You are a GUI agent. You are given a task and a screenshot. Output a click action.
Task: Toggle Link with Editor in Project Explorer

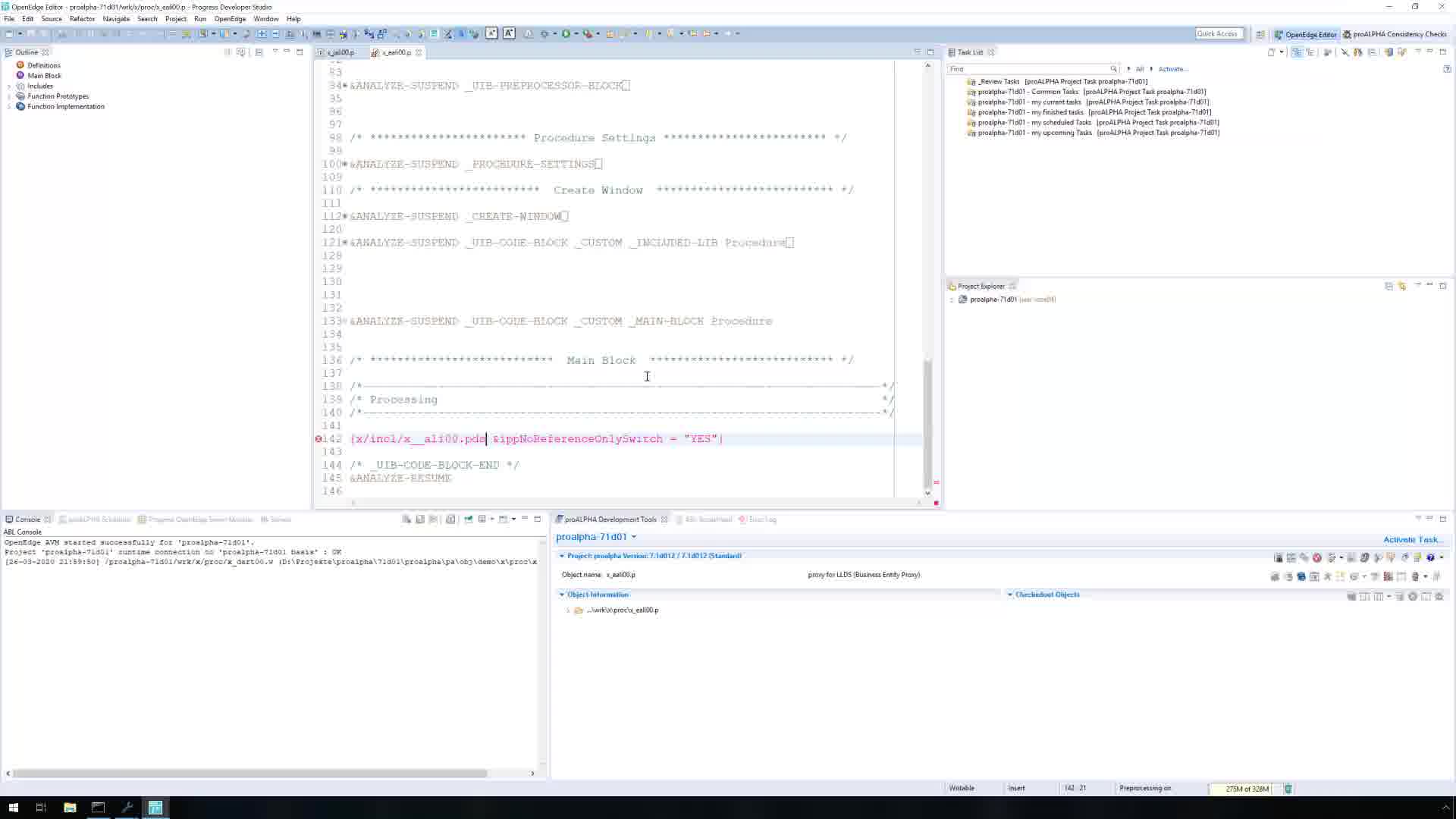(x=1402, y=286)
